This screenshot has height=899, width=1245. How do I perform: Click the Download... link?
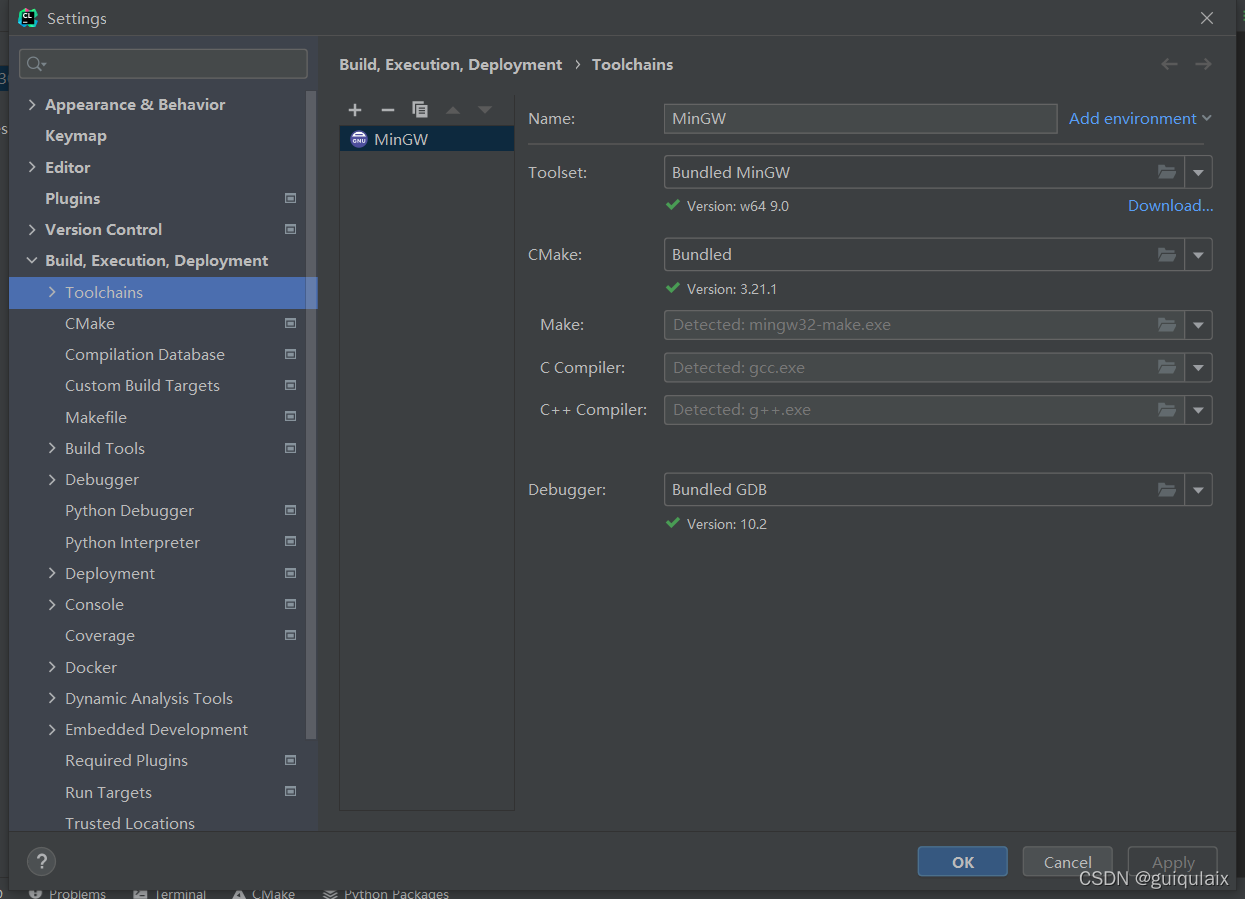coord(1170,205)
